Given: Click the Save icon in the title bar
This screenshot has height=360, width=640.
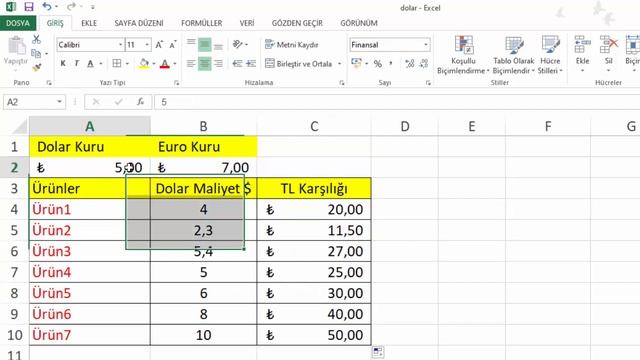Looking at the screenshot, I should pyautogui.click(x=29, y=7).
